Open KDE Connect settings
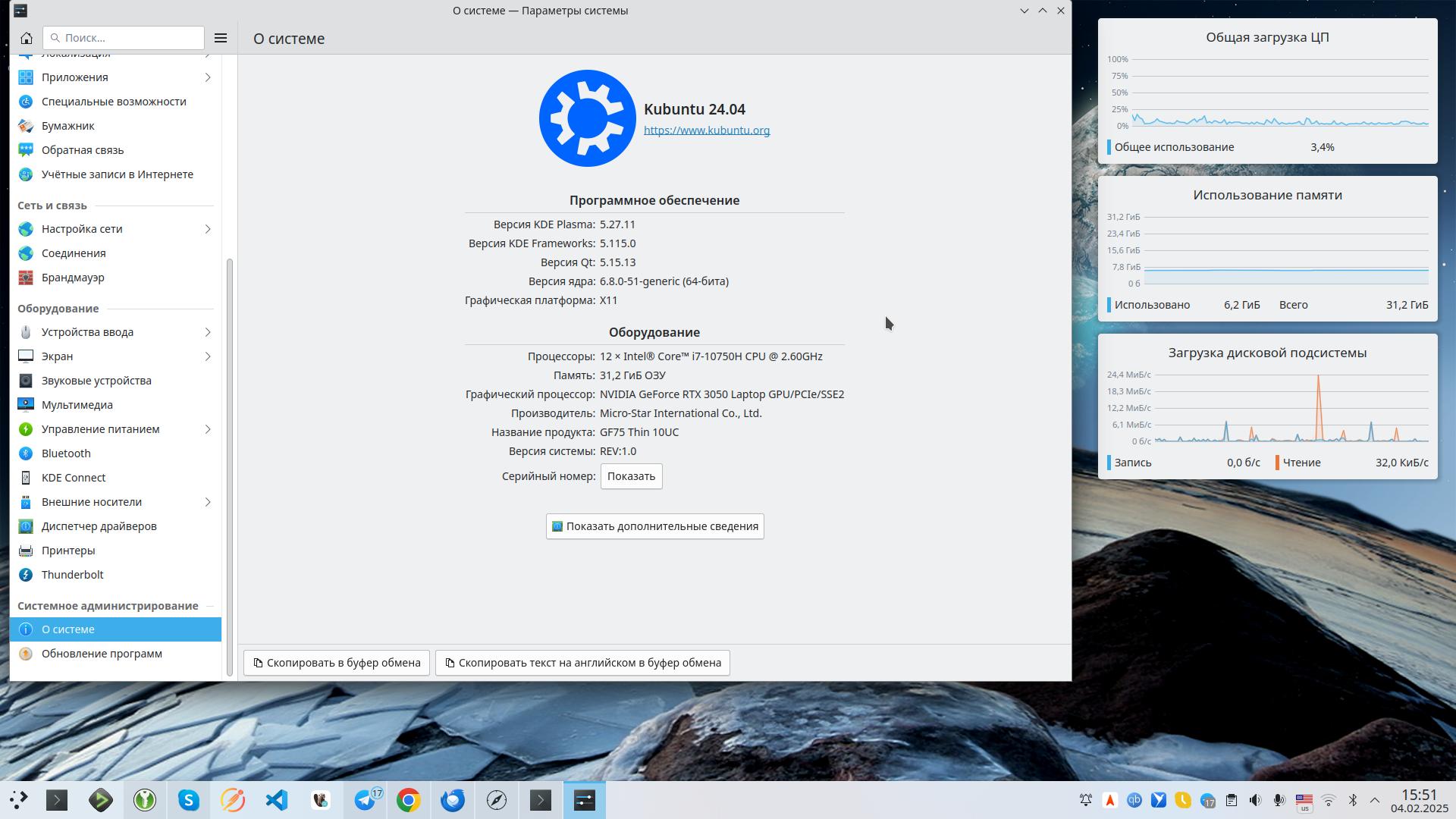 pos(74,478)
